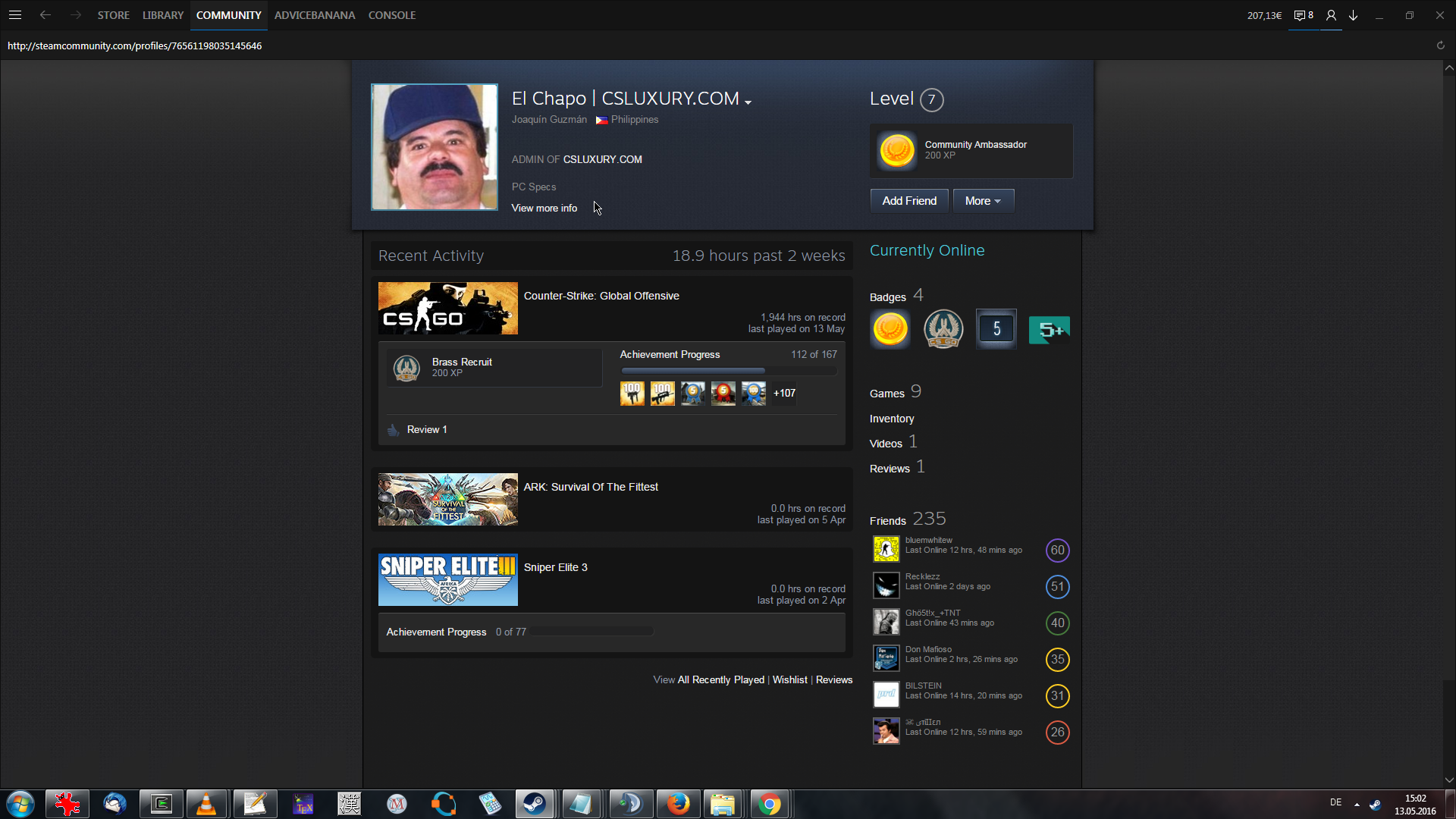Viewport: 1456px width, 819px height.
Task: Open the chat notifications icon
Action: click(1303, 15)
